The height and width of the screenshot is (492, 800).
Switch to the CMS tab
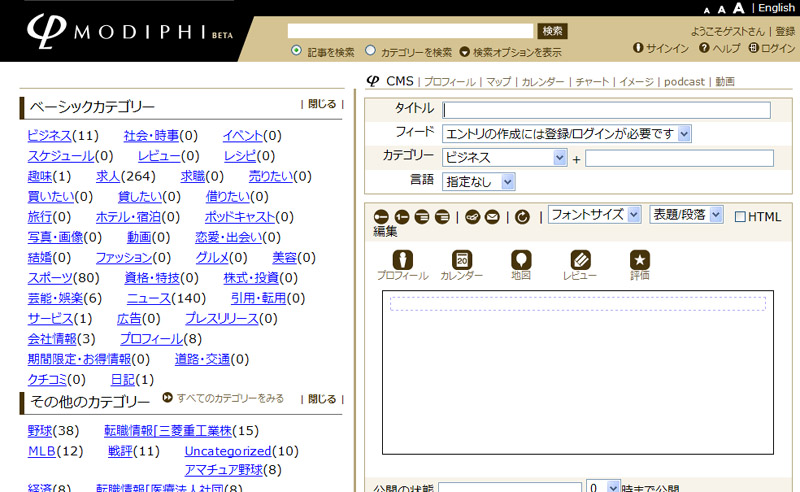(x=399, y=81)
